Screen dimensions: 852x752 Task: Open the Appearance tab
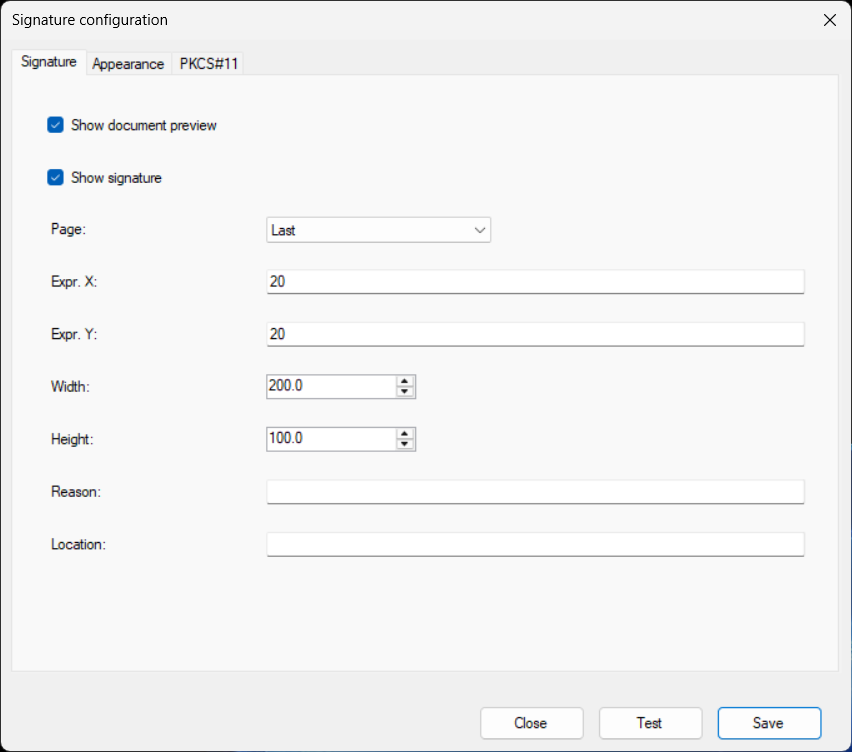(128, 64)
